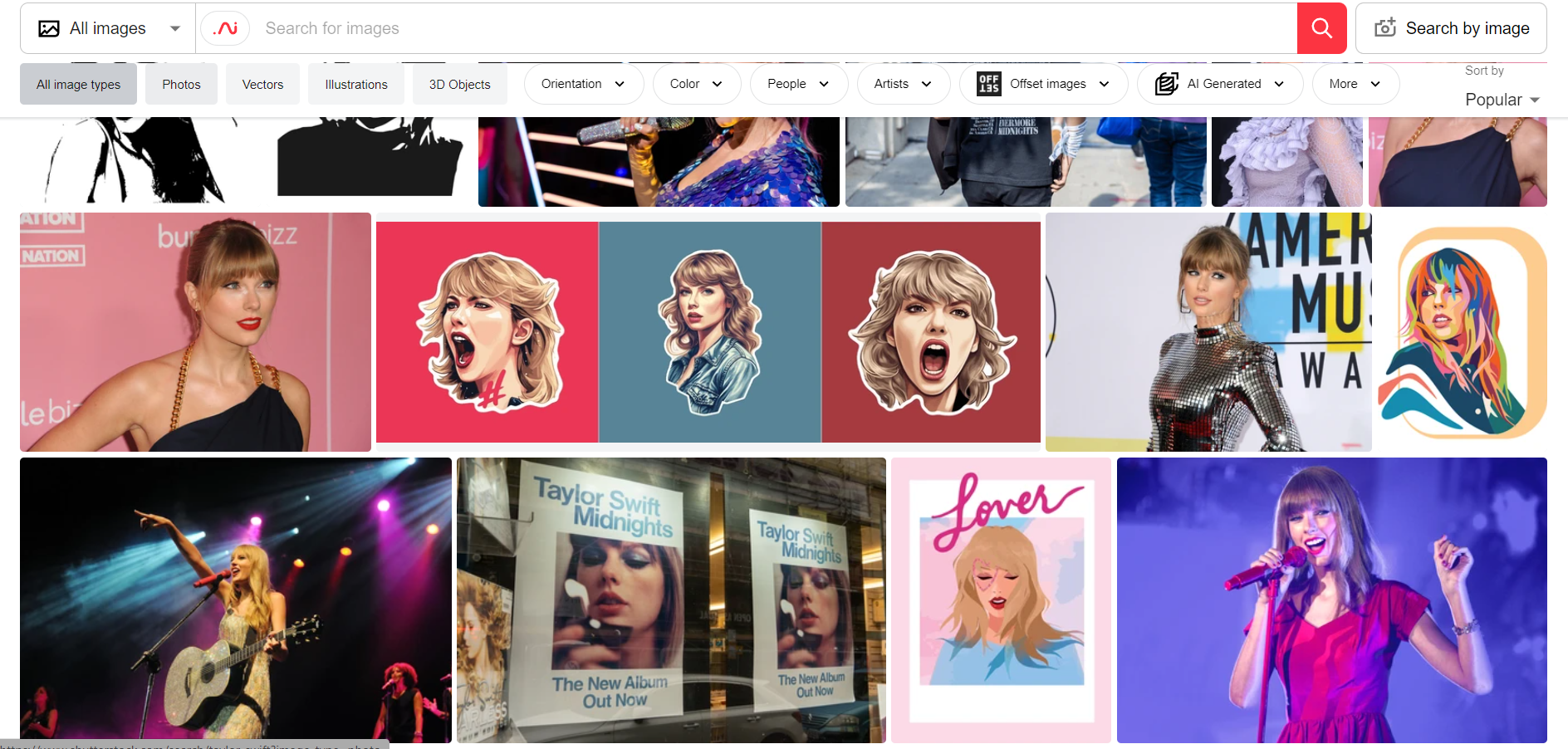This screenshot has width=1568, height=749.
Task: Click the image icon beside All images
Action: coord(49,28)
